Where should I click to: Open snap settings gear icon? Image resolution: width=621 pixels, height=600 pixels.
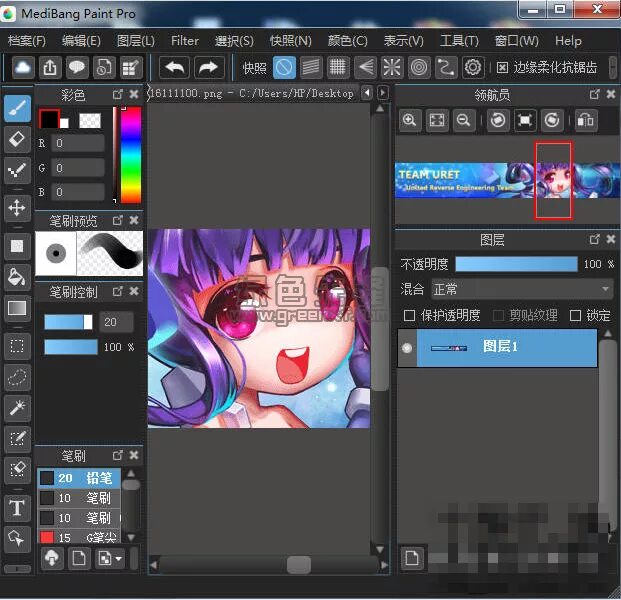[473, 68]
